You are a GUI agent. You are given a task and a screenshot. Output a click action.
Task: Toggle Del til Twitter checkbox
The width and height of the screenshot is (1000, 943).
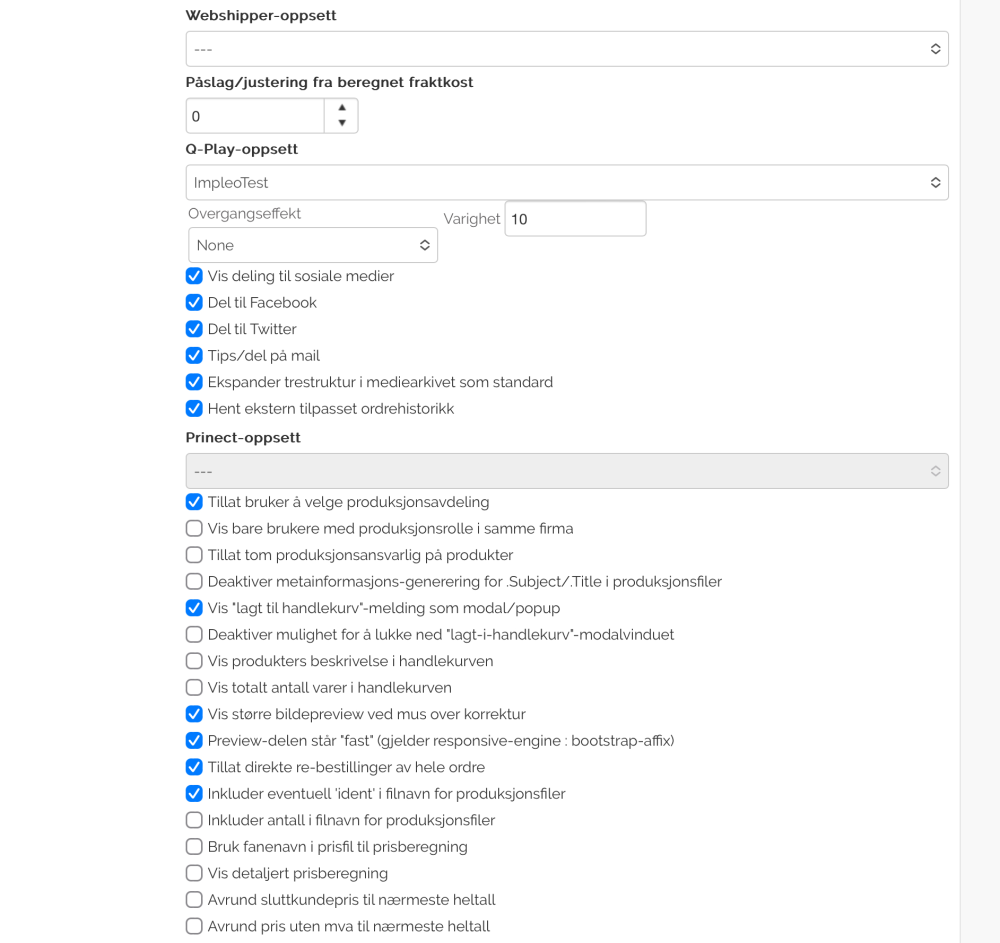coord(194,329)
